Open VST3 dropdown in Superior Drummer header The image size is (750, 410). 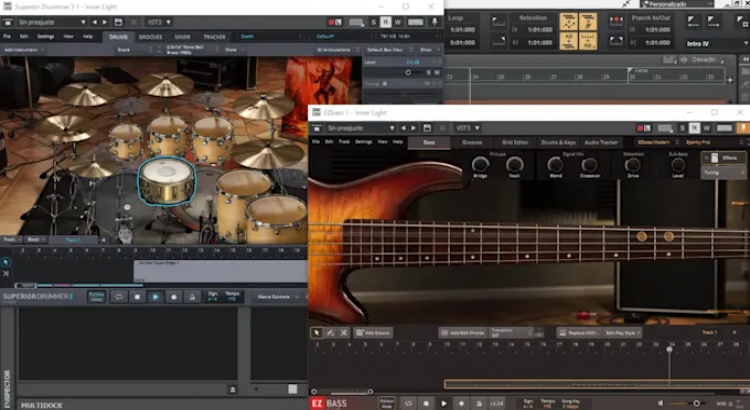click(x=159, y=22)
